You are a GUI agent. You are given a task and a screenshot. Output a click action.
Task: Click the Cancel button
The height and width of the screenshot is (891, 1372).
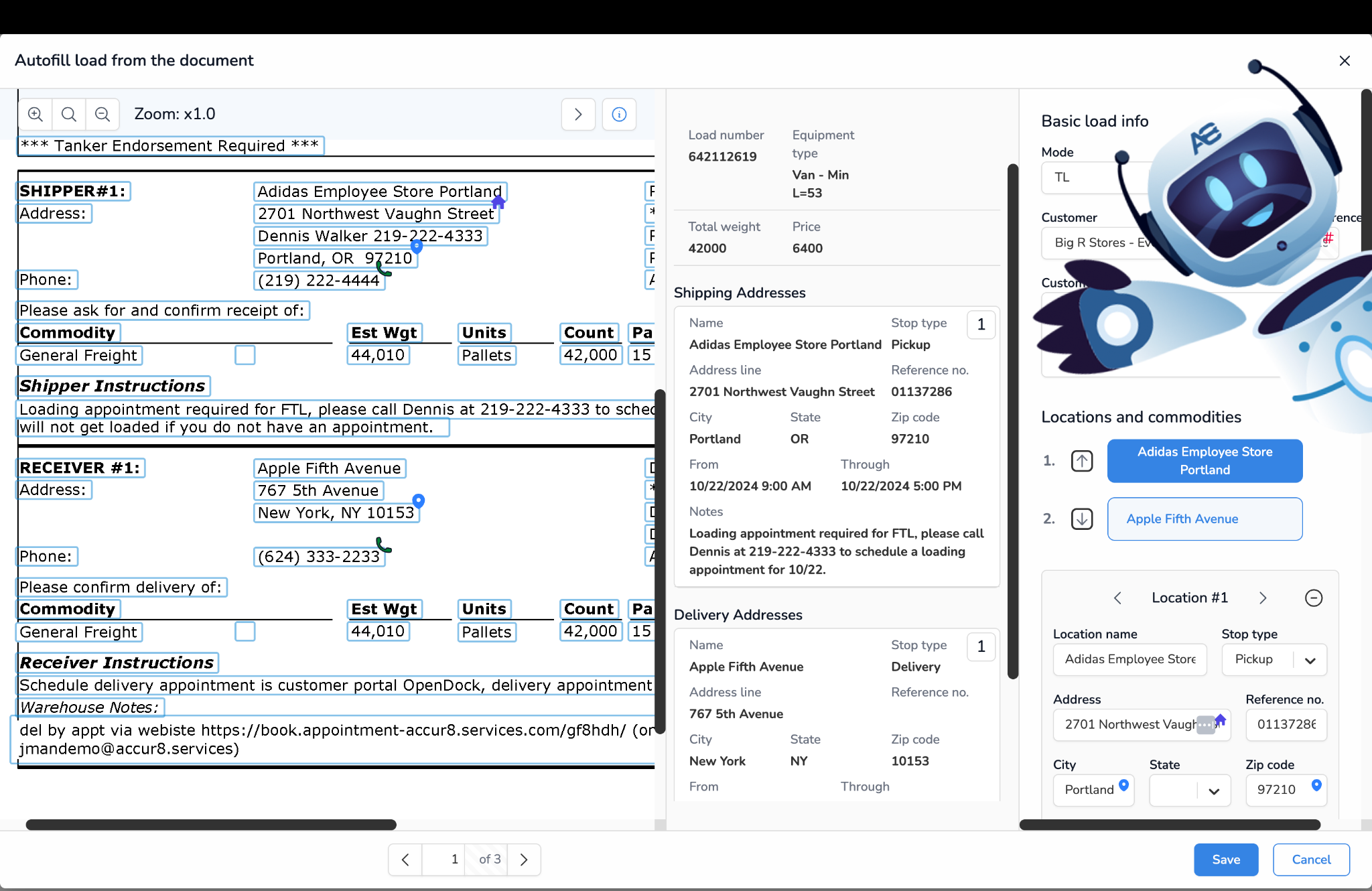tap(1311, 860)
